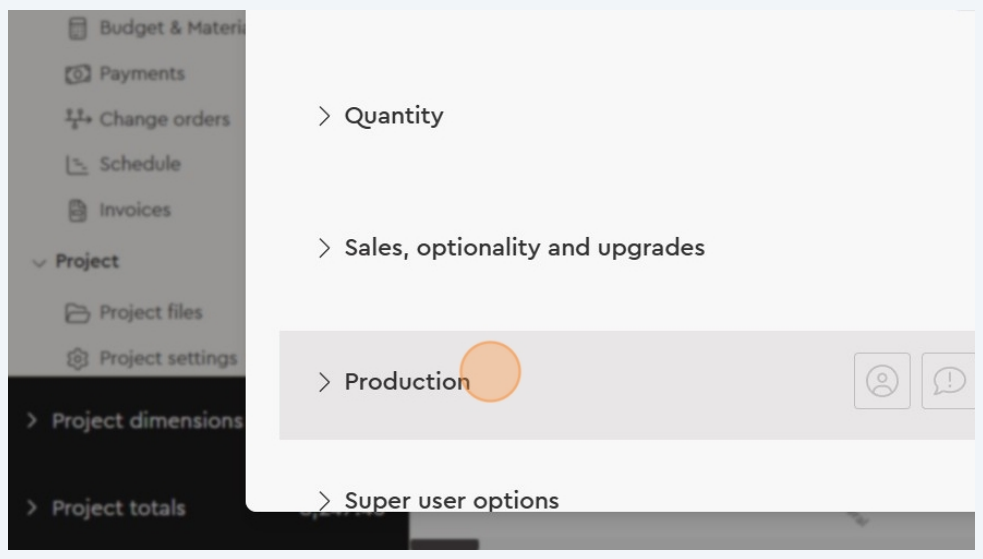
Task: Expand the Quantity section chevron
Action: coord(324,116)
